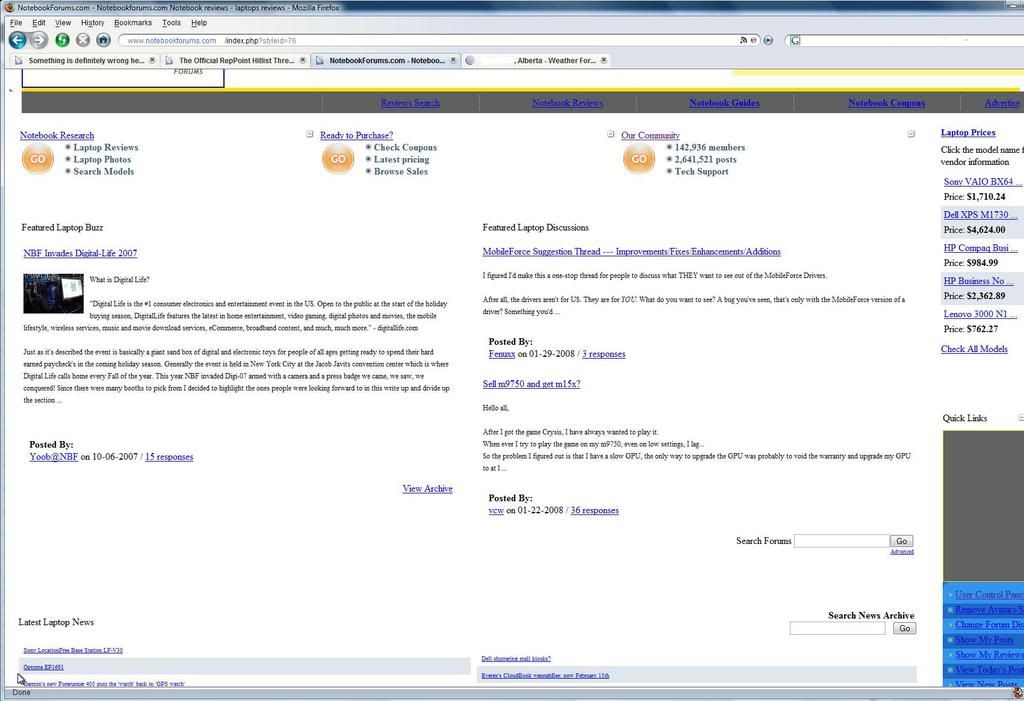
Task: Open the Help menu
Action: 199,22
